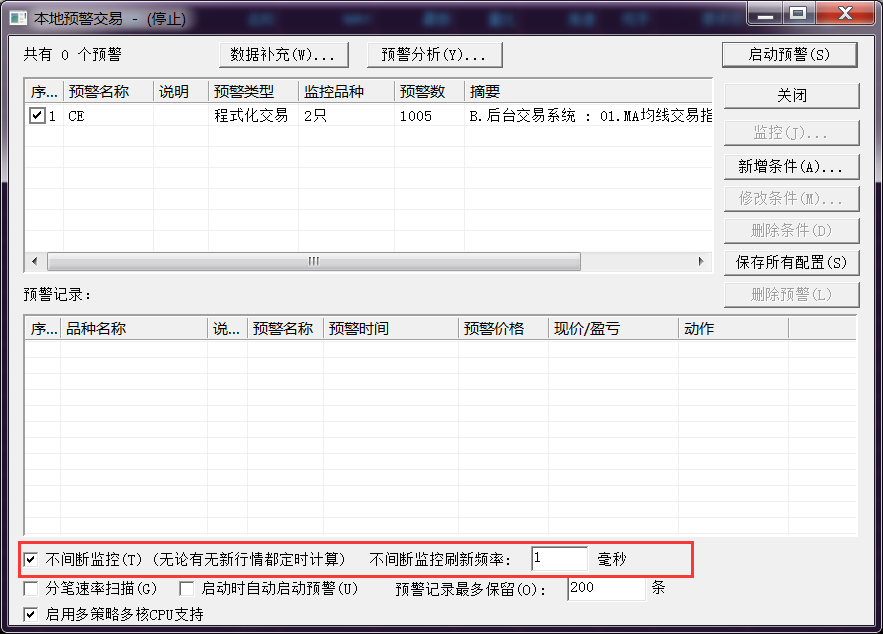Click the horizontal scrollbar right arrow
This screenshot has width=883, height=634.
pyautogui.click(x=701, y=261)
